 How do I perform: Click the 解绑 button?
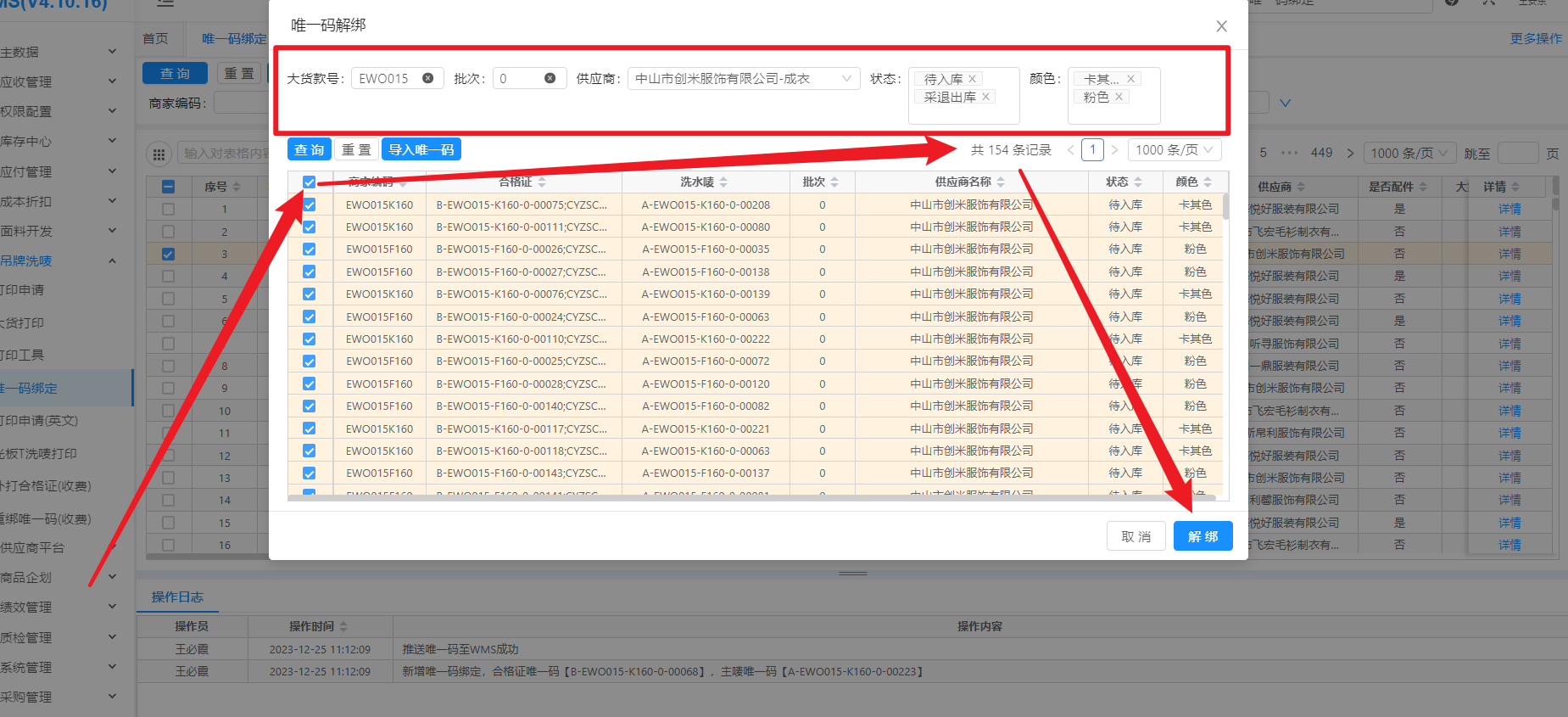1203,536
